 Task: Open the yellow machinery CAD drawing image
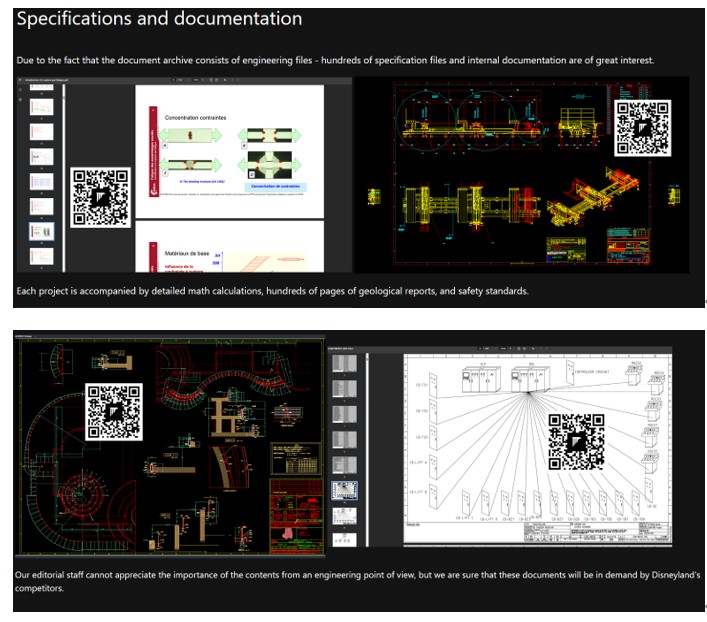coord(522,175)
